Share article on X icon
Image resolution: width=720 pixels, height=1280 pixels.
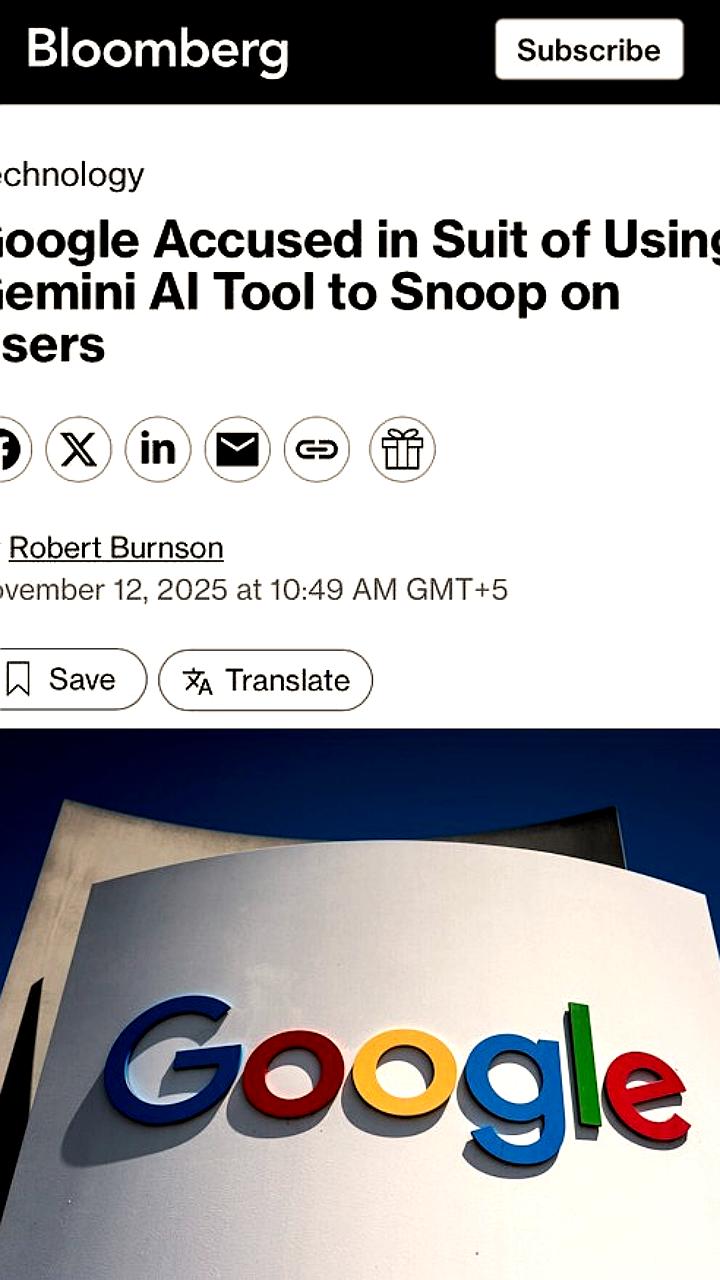point(78,450)
